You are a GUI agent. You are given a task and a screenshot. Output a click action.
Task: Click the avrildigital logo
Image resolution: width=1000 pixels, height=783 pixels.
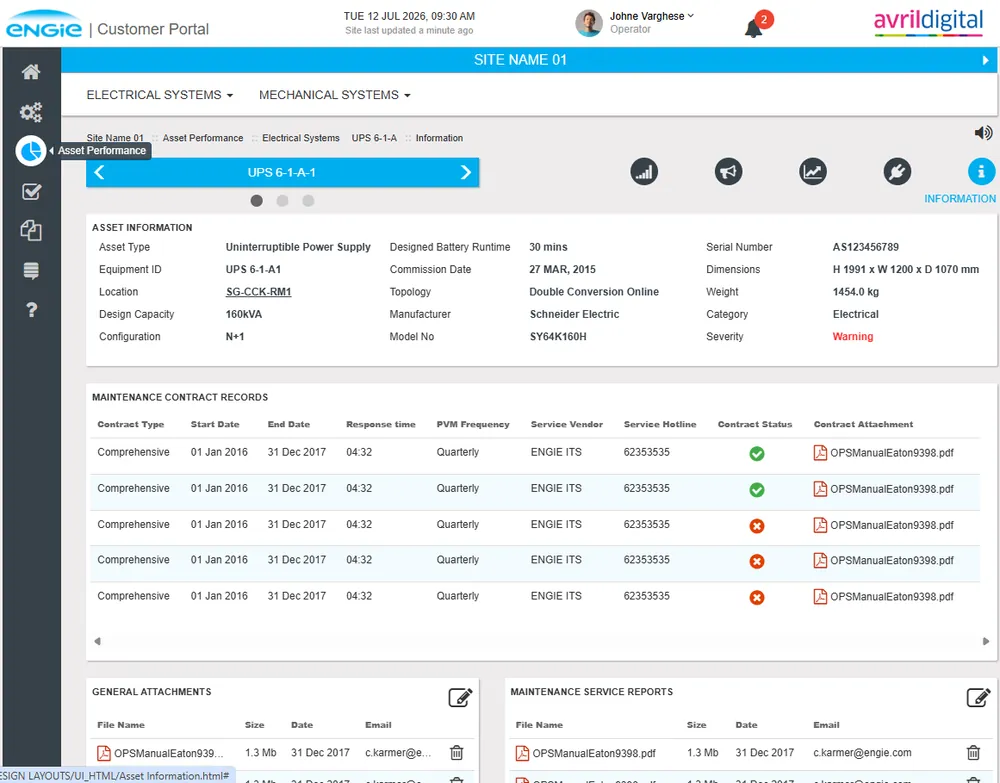pos(929,22)
